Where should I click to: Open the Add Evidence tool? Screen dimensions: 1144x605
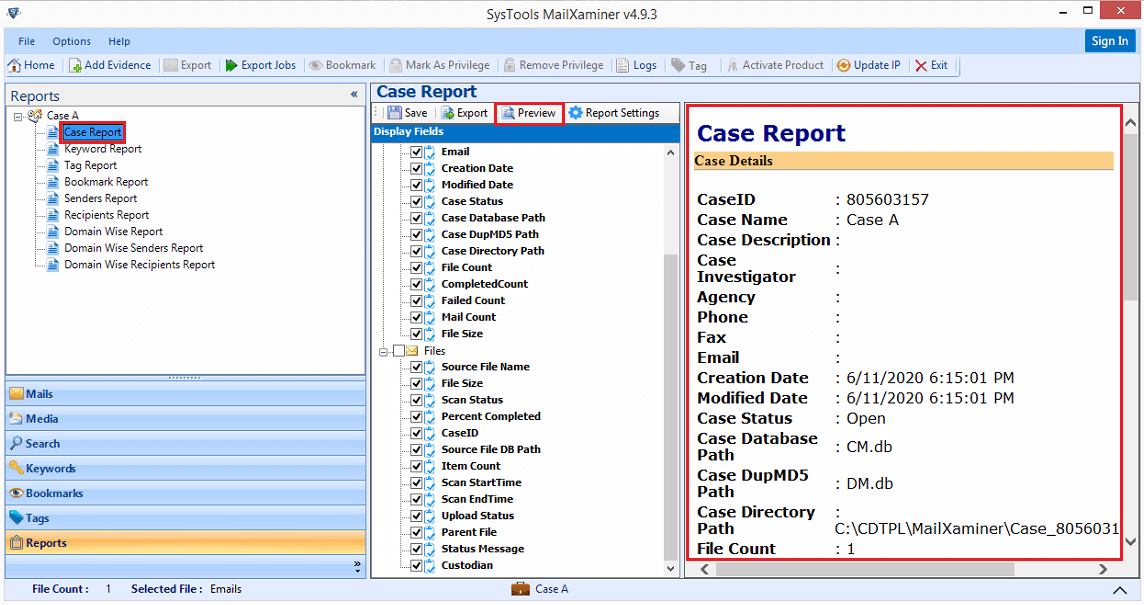click(x=110, y=65)
